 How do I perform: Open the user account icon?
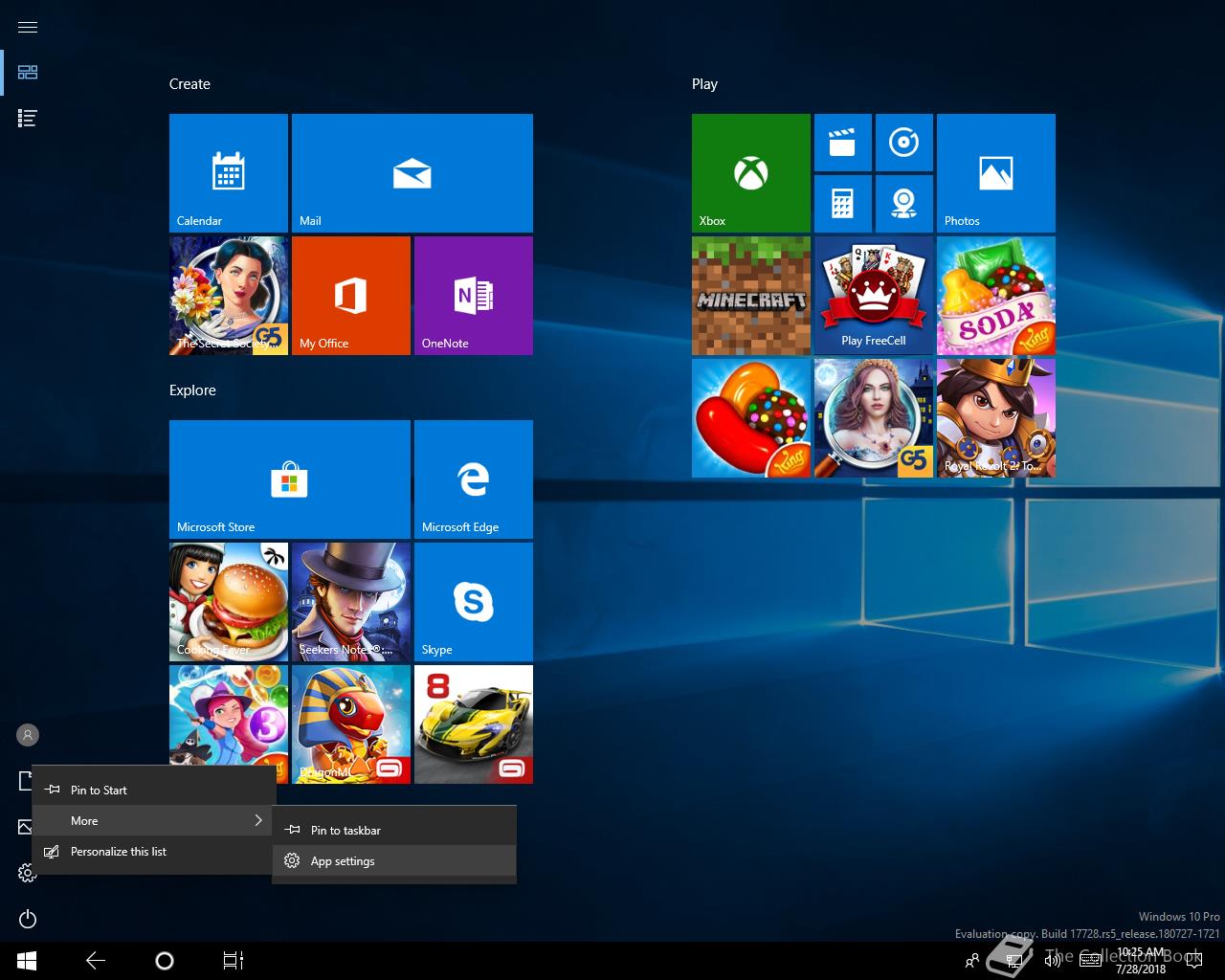pos(28,735)
